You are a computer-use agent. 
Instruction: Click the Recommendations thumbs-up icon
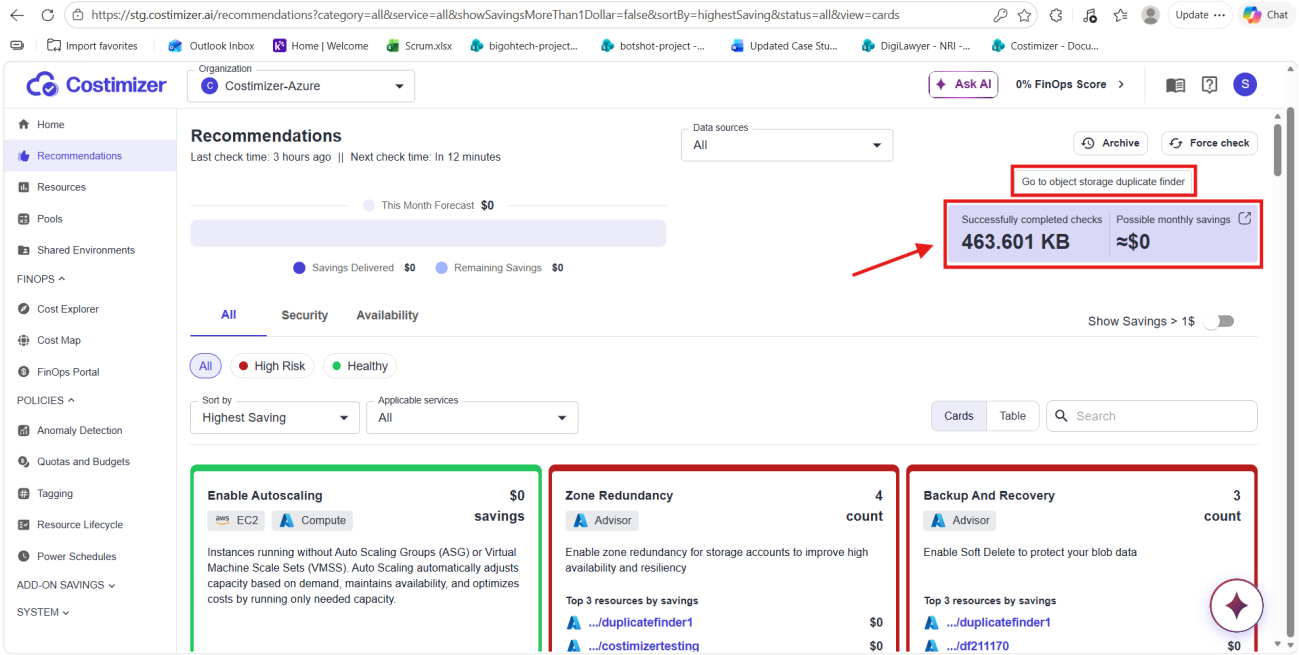24,156
